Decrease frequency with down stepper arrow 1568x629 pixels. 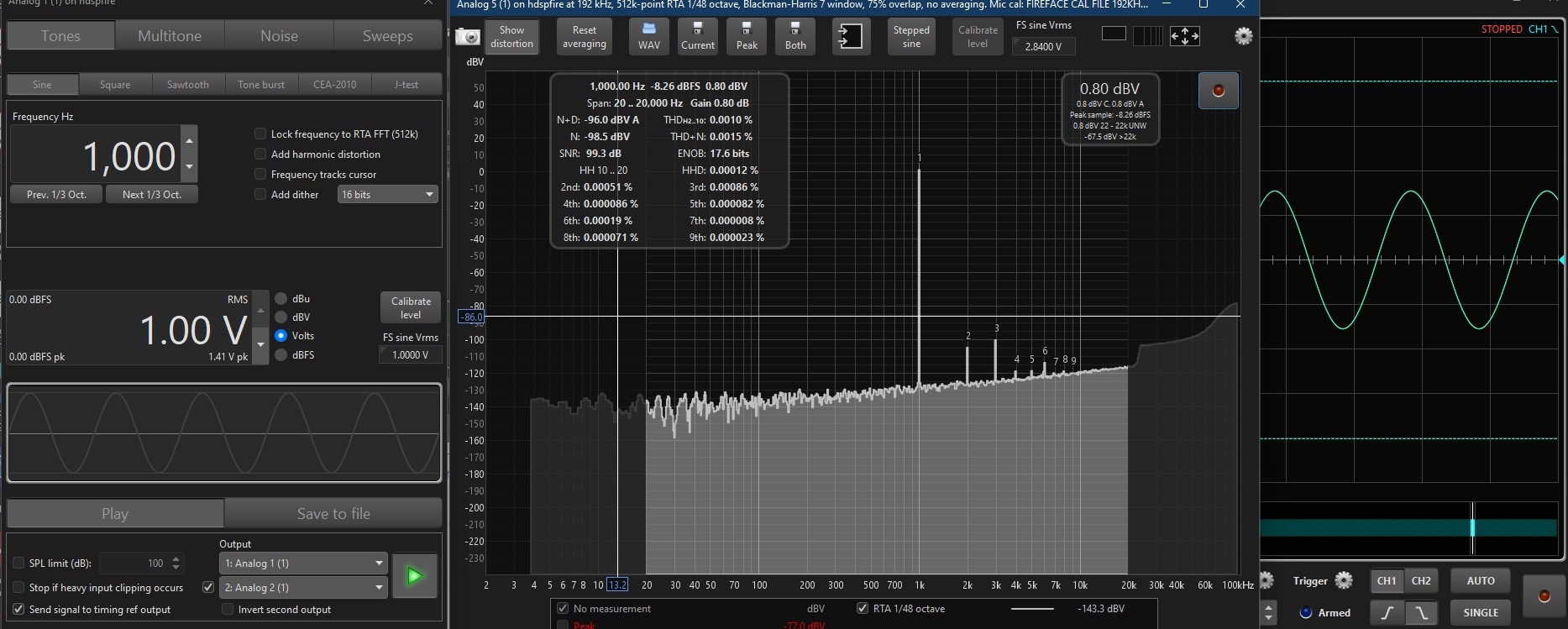click(x=190, y=166)
